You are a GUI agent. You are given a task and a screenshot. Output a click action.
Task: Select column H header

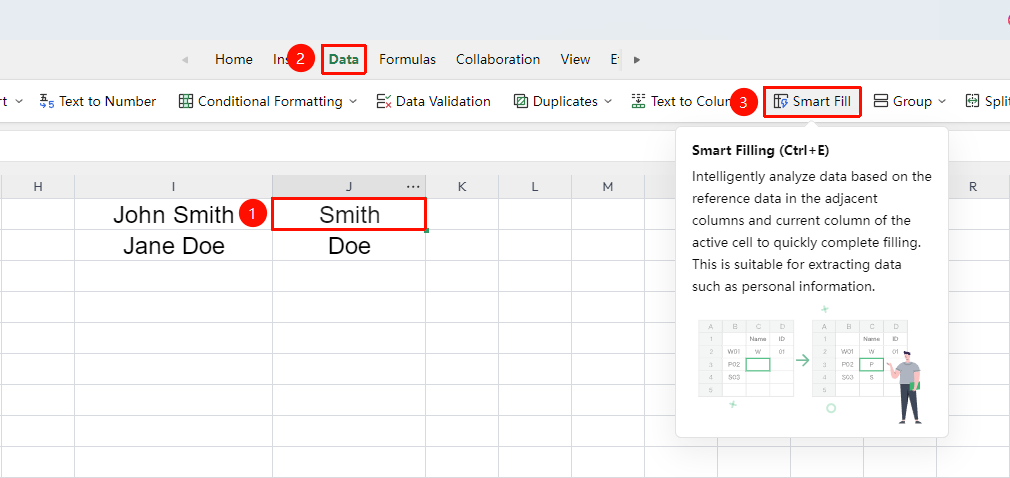point(37,187)
